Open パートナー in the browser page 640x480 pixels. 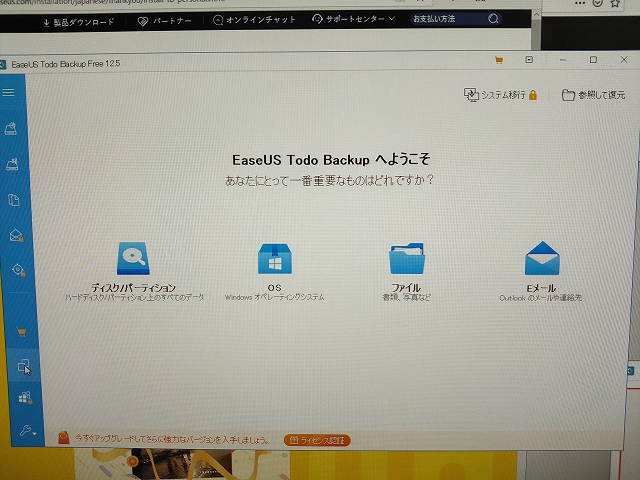click(x=164, y=21)
